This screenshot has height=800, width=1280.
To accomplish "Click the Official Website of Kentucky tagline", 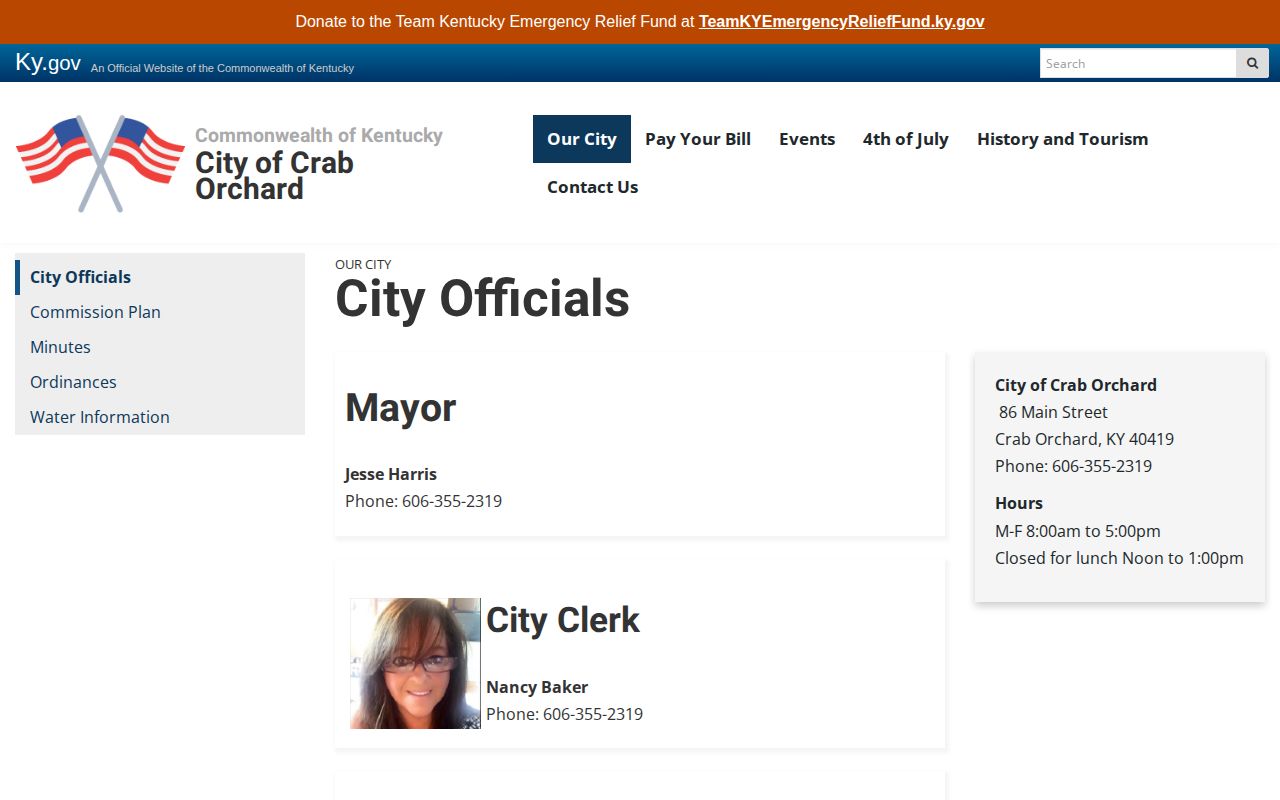I will pos(222,68).
